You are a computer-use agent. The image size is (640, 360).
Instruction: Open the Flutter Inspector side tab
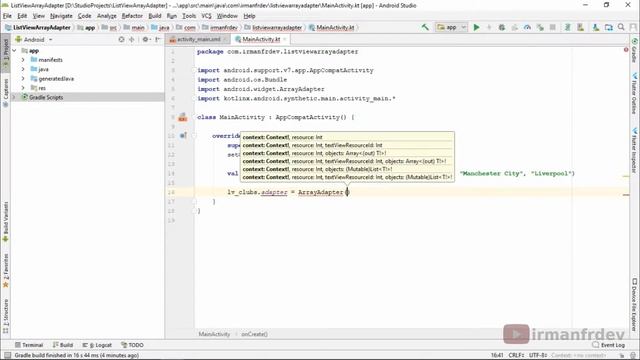coord(634,150)
